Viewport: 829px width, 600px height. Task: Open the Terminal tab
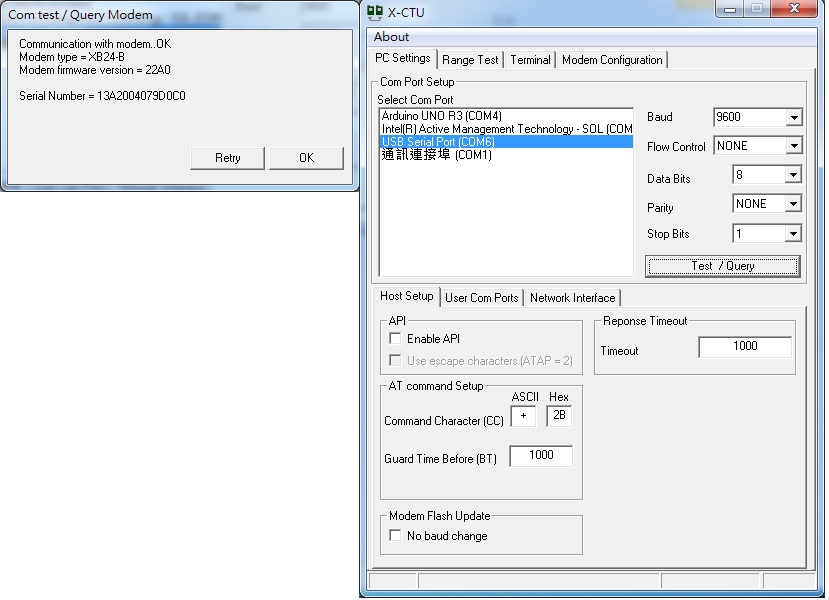(530, 60)
